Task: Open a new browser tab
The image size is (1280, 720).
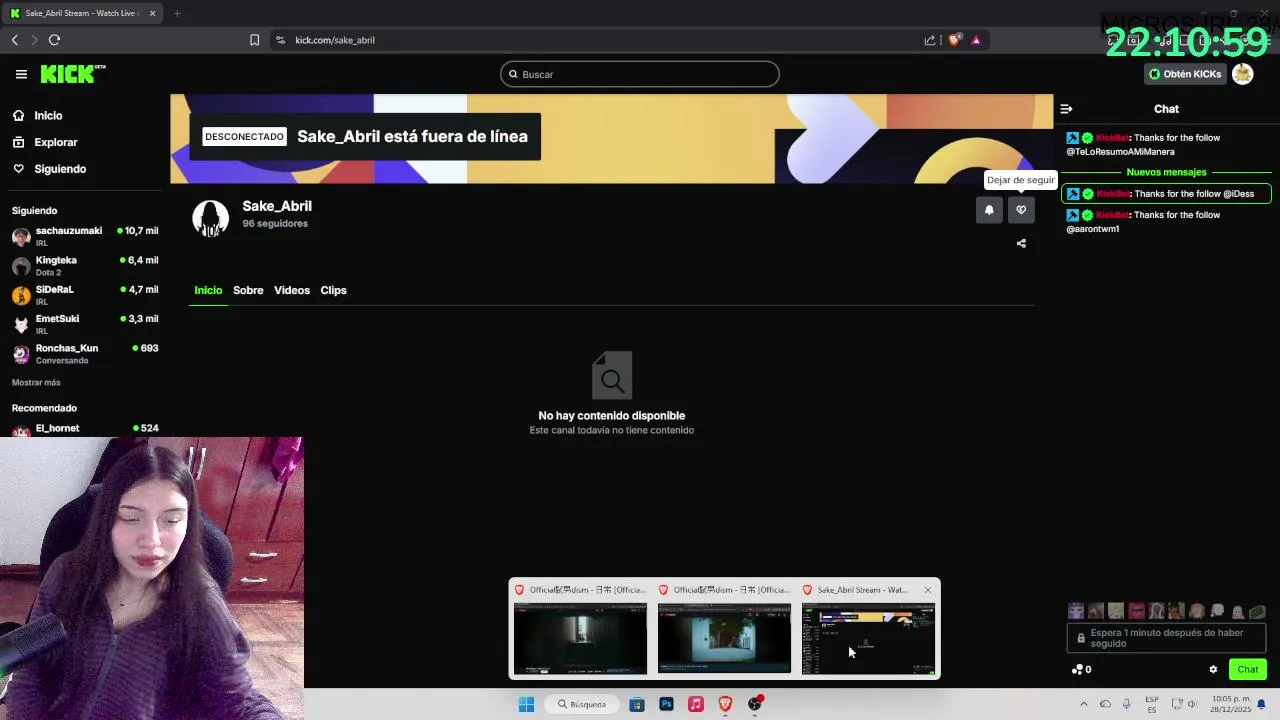Action: [177, 13]
